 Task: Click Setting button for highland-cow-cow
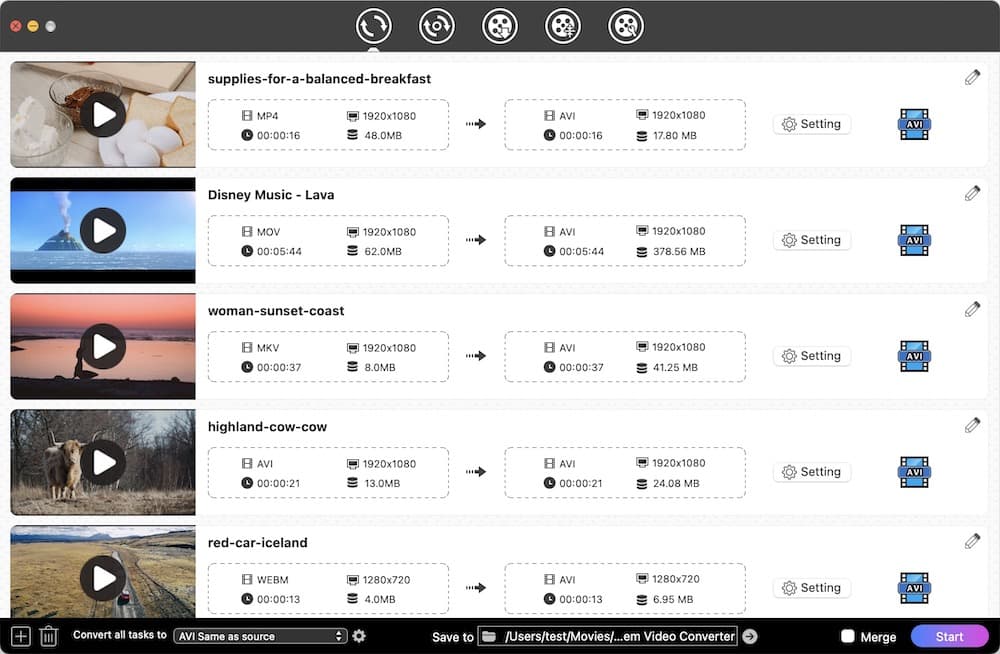(x=811, y=472)
